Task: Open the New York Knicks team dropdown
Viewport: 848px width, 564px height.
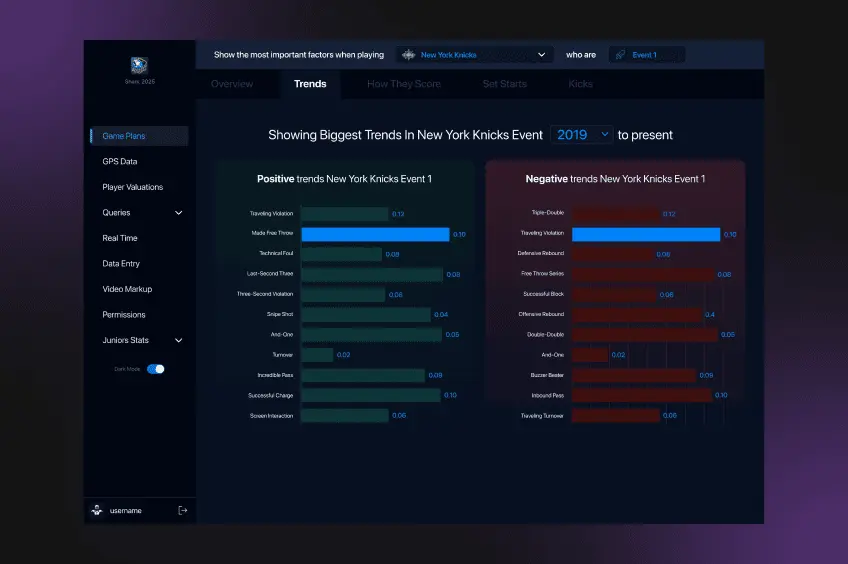Action: coord(474,55)
